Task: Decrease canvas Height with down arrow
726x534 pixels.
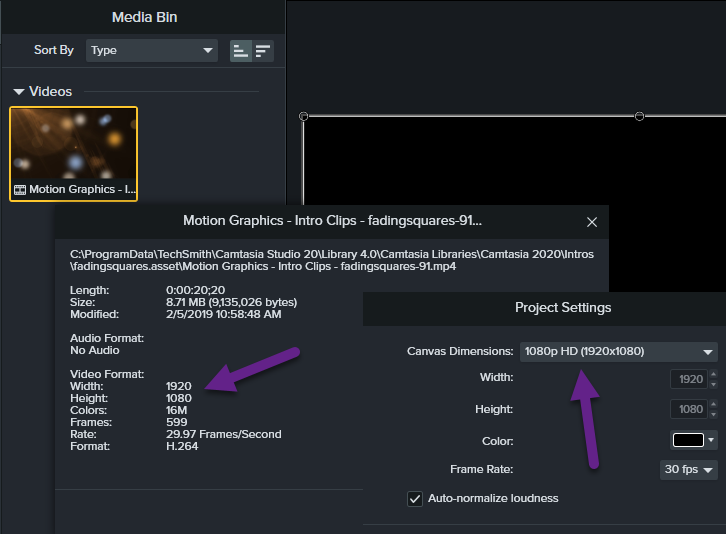Action: click(x=712, y=414)
